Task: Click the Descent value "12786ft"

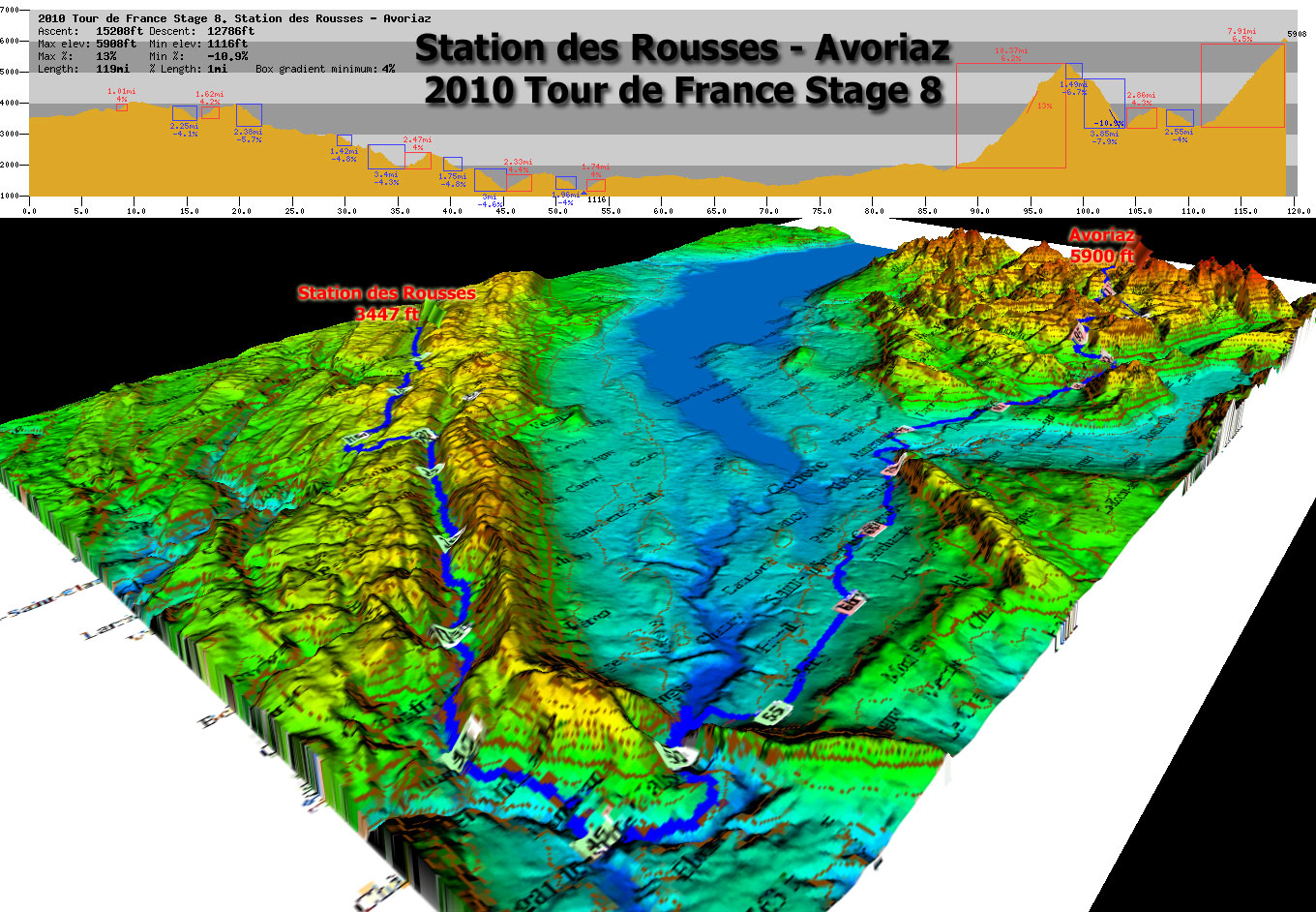Action: (x=230, y=31)
